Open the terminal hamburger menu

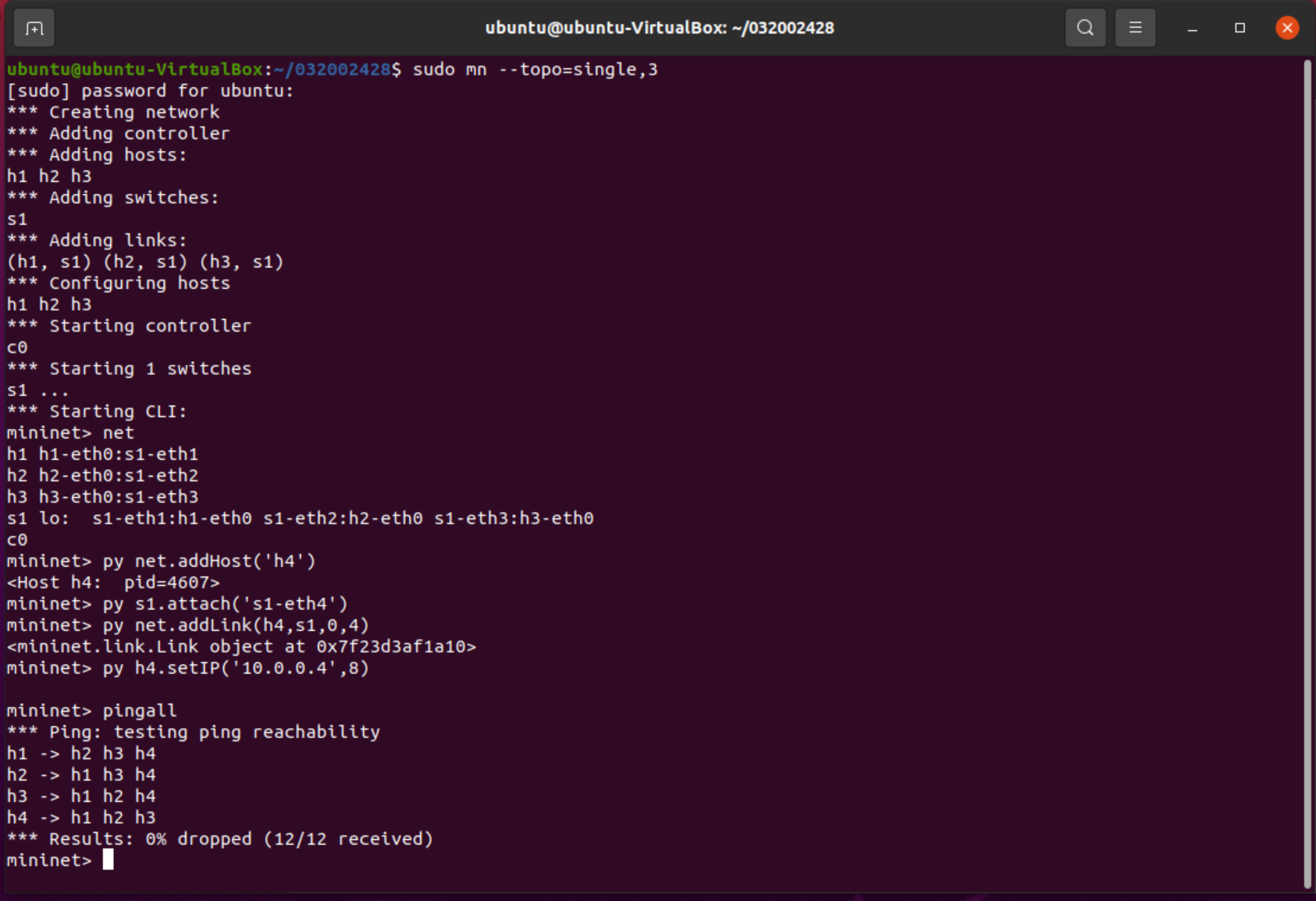tap(1135, 28)
